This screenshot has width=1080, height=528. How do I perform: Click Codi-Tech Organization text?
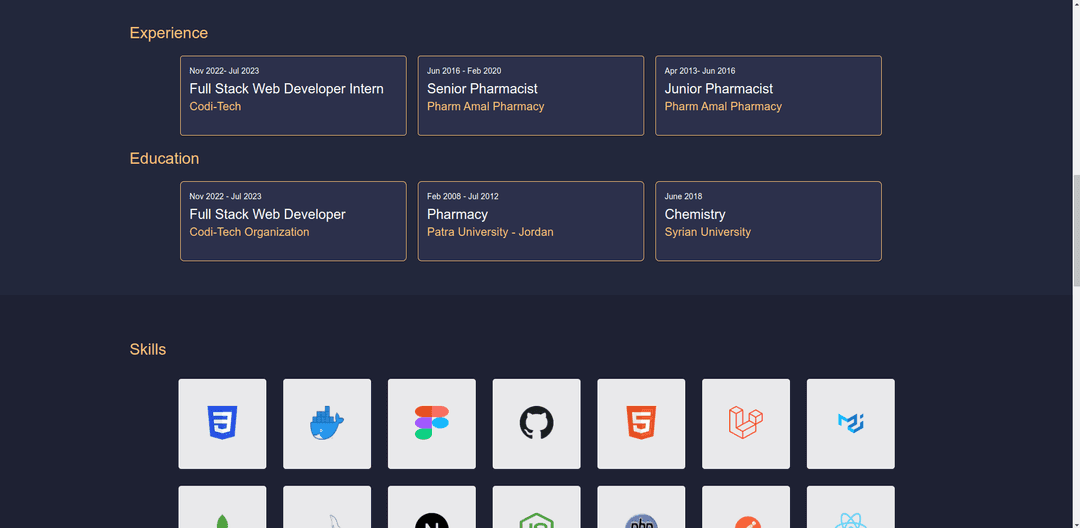pyautogui.click(x=249, y=233)
